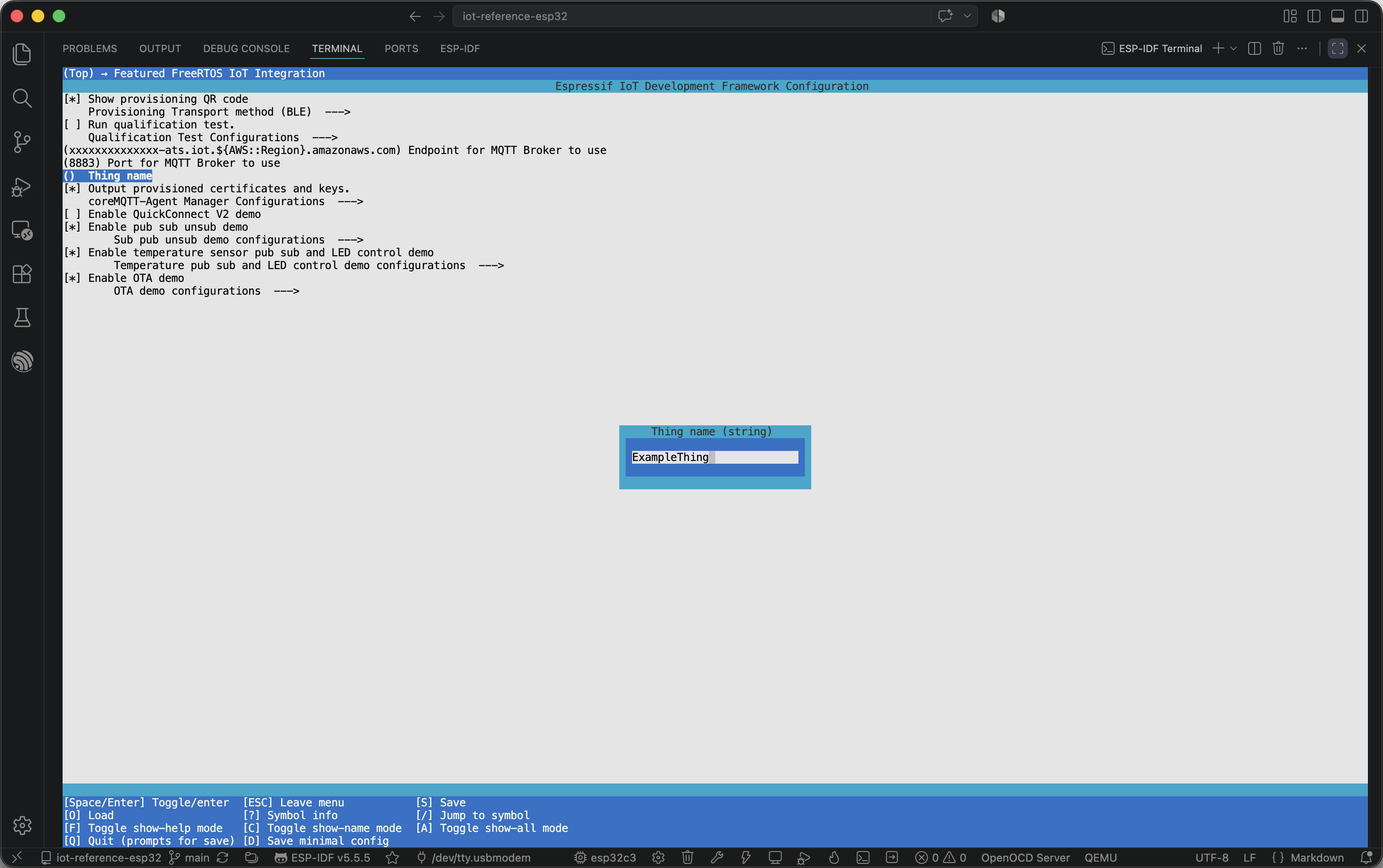Open the Manage gear in activity bar
Image resolution: width=1383 pixels, height=868 pixels.
22,825
